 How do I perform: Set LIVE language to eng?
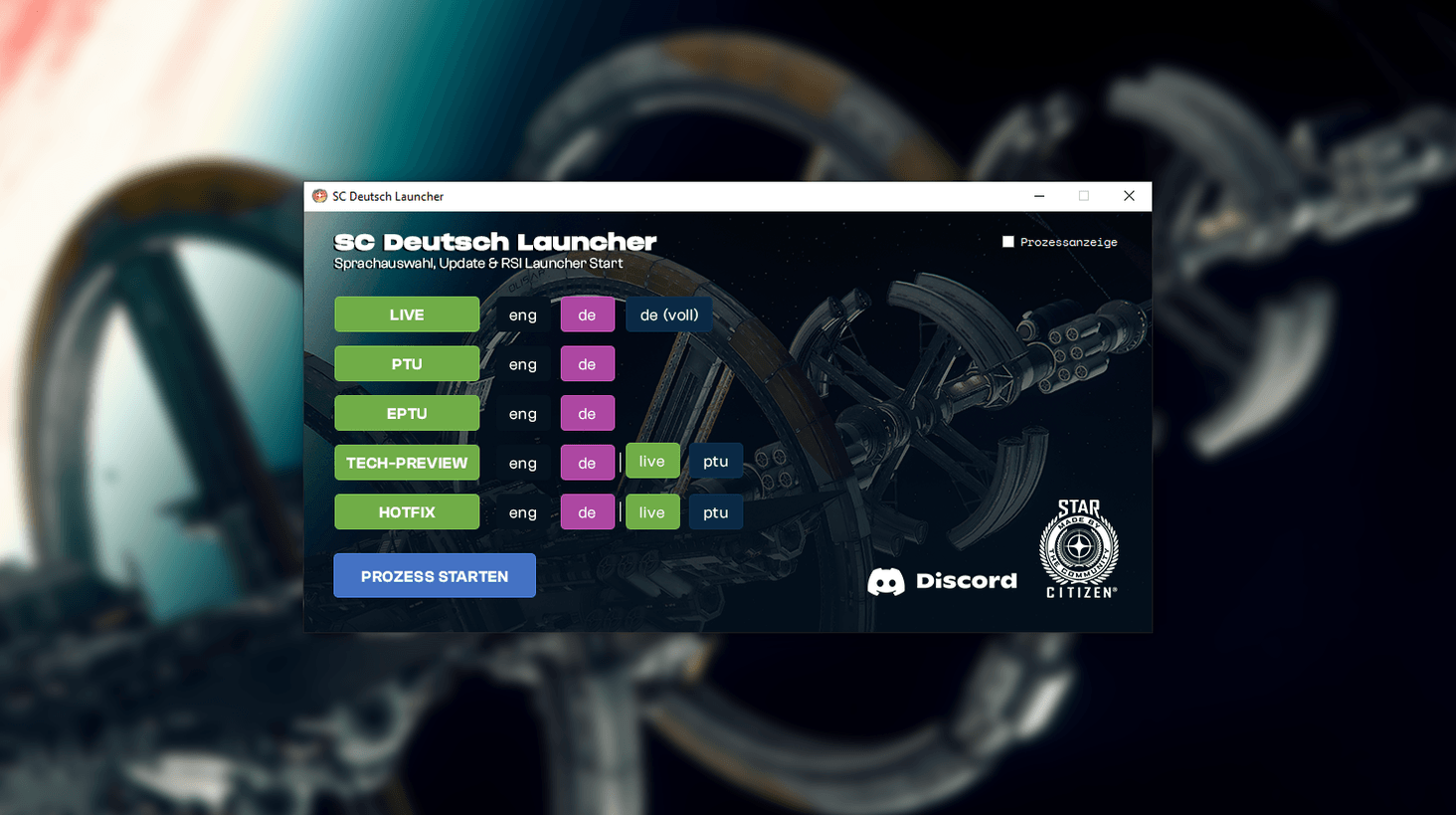522,314
